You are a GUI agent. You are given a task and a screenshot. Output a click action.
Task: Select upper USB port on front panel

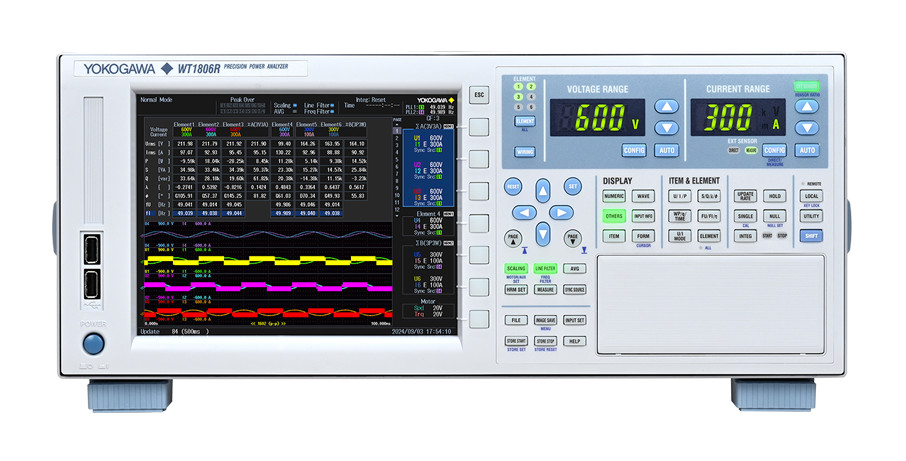91,249
